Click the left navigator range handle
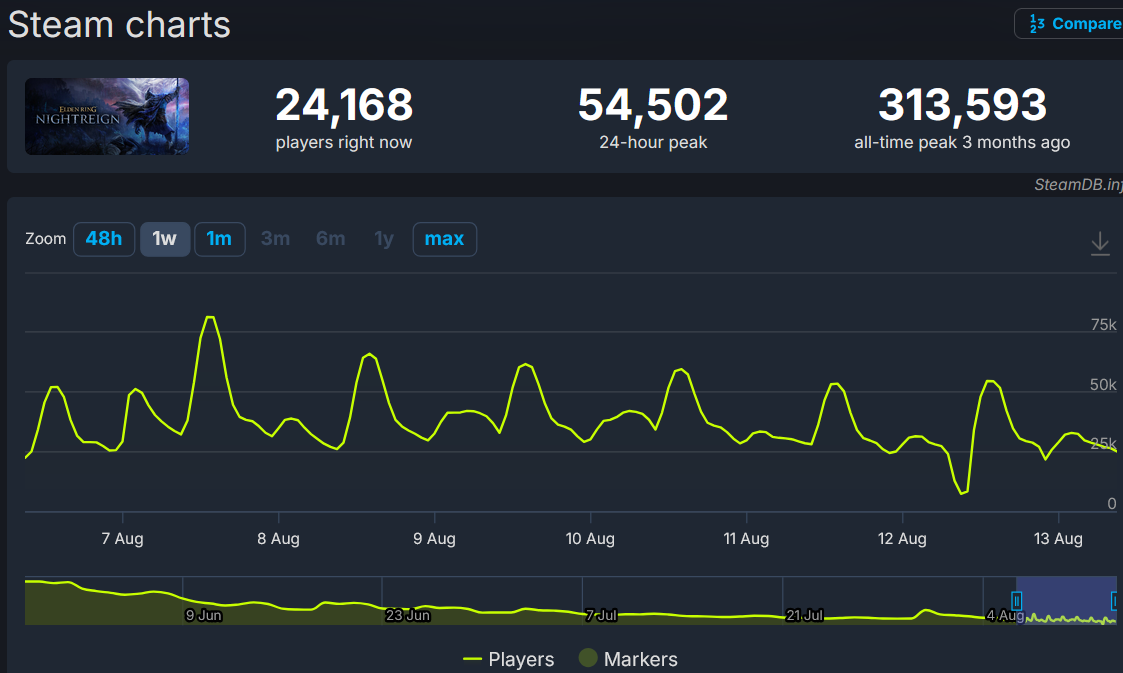 coord(1016,601)
